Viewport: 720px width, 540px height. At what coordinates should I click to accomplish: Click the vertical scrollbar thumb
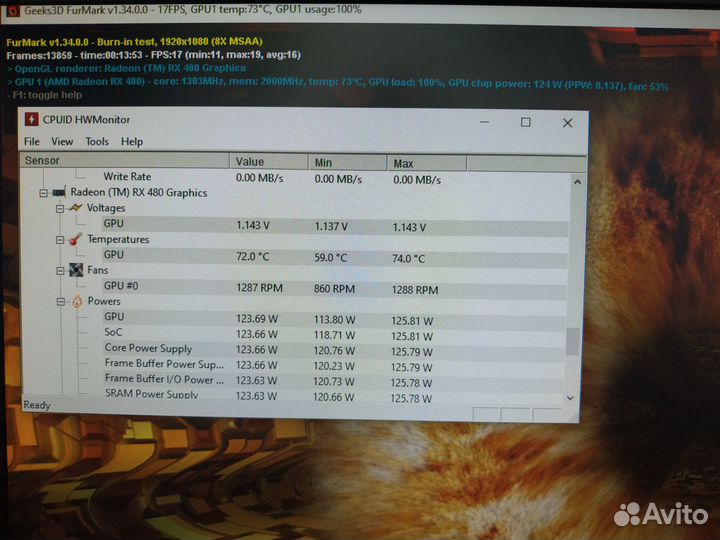[573, 341]
